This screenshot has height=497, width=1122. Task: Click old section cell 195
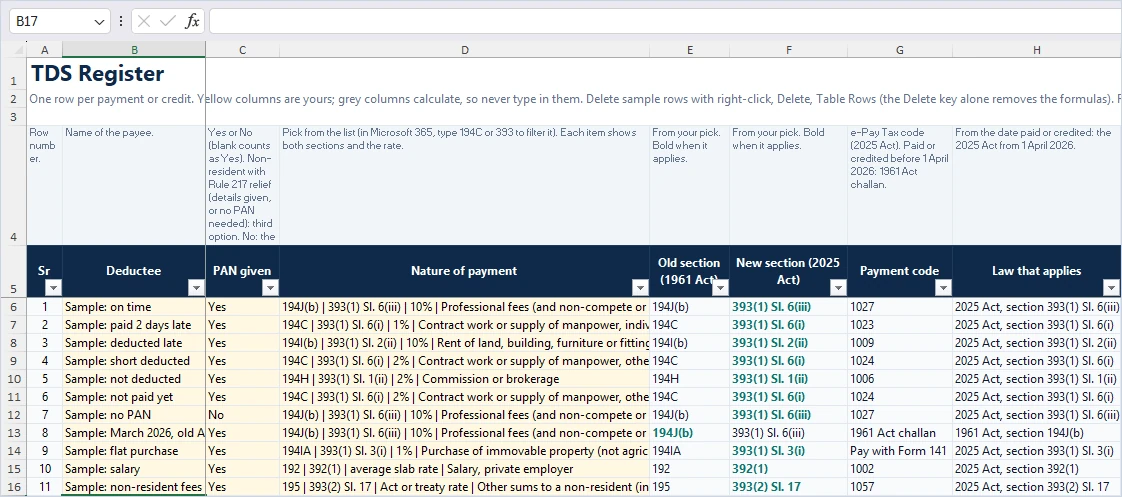click(690, 487)
